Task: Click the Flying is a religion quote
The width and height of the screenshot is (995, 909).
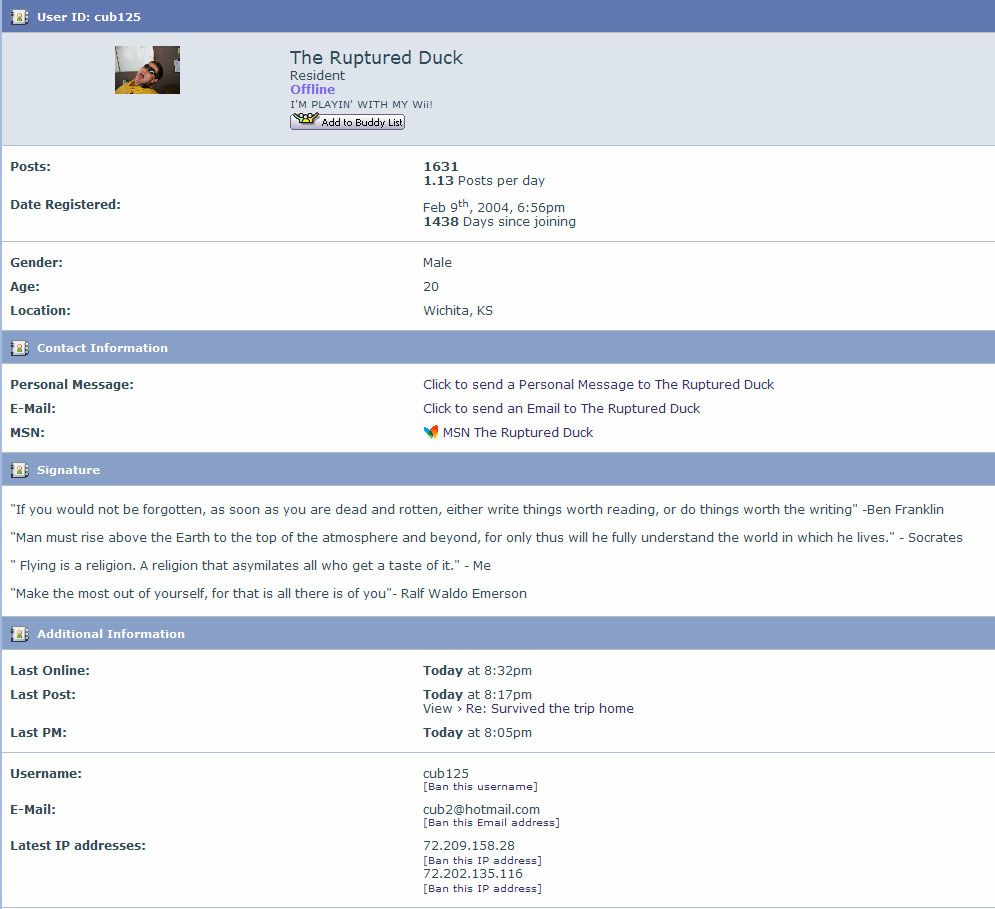Action: point(251,566)
